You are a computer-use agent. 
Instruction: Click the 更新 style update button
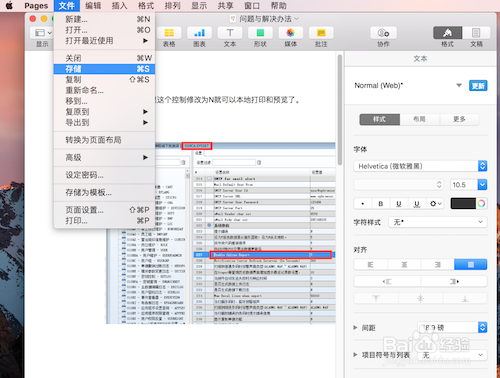click(x=478, y=86)
